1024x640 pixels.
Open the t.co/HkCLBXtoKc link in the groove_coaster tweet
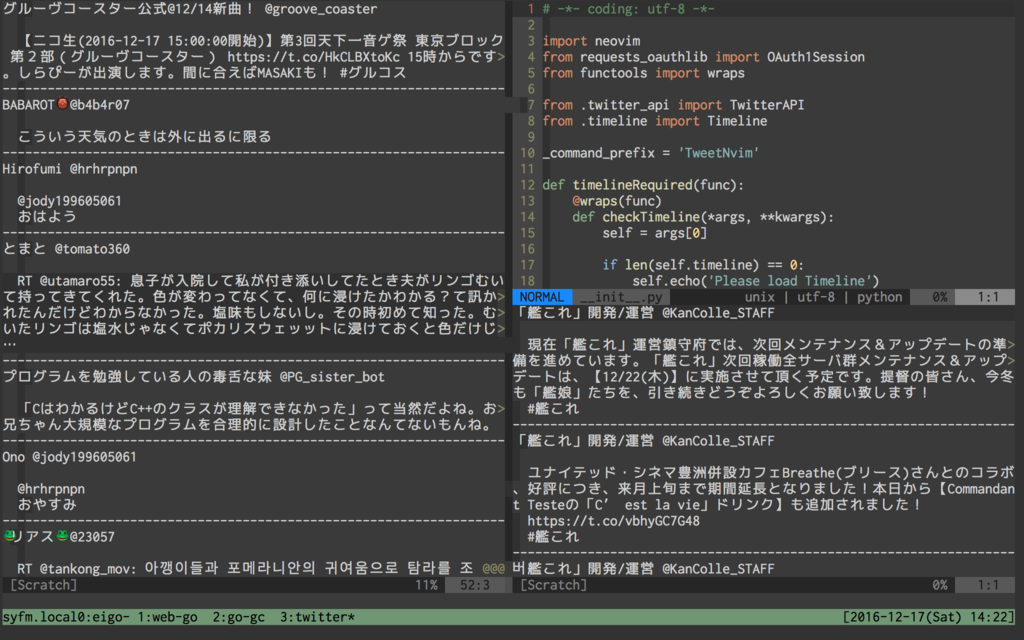pyautogui.click(x=313, y=57)
